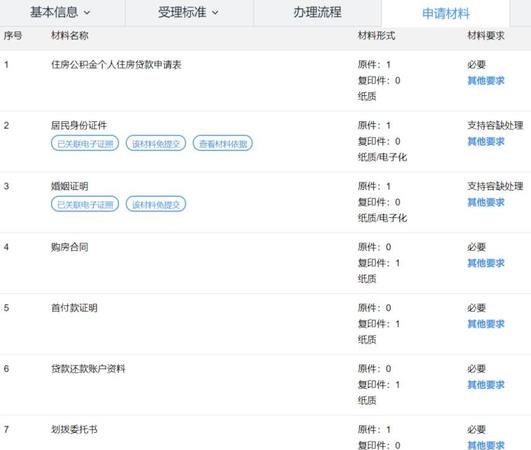Open 其他要求 for 划拨委托书
Viewport: 531px width, 450px height.
pyautogui.click(x=486, y=445)
